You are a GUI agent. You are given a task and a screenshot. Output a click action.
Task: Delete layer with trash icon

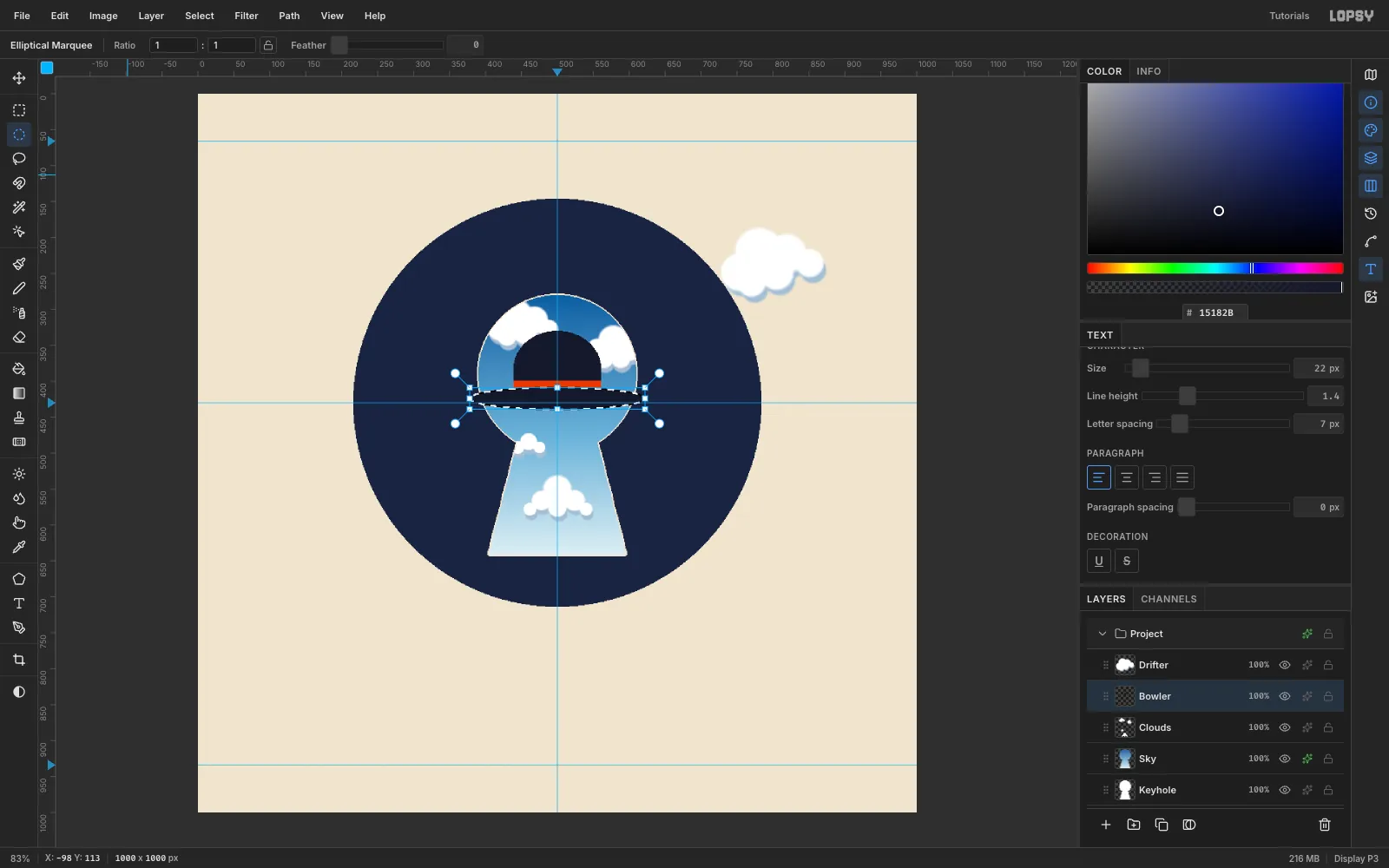tap(1325, 825)
